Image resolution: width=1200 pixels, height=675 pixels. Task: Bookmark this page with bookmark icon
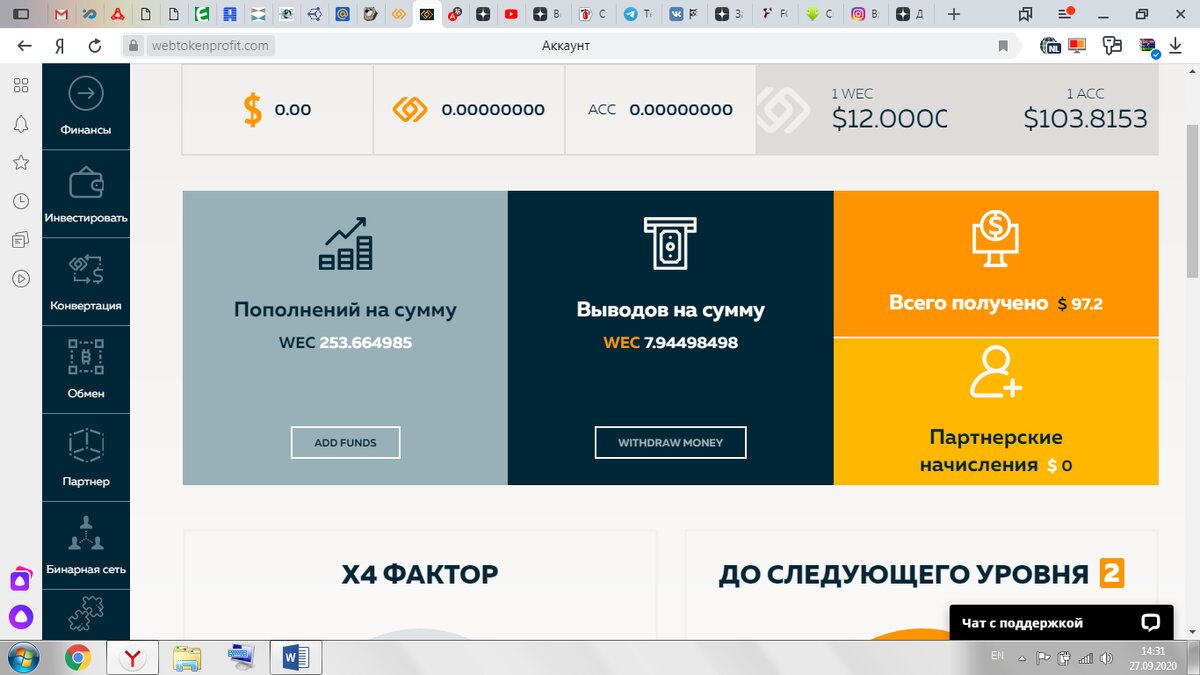1003,46
